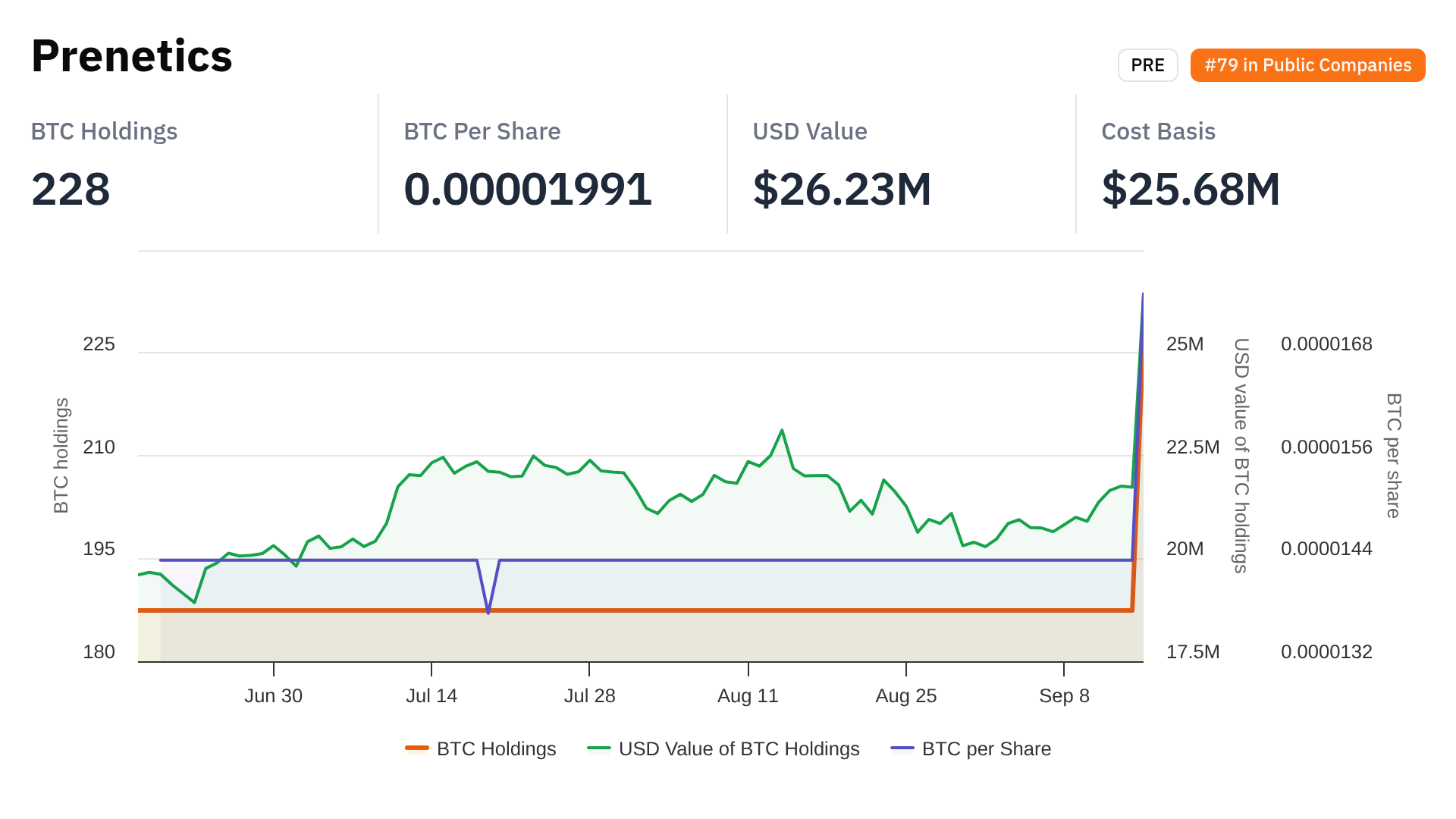Open the #79 in Public Companies badge
This screenshot has height=819, width=1456.
click(1307, 65)
